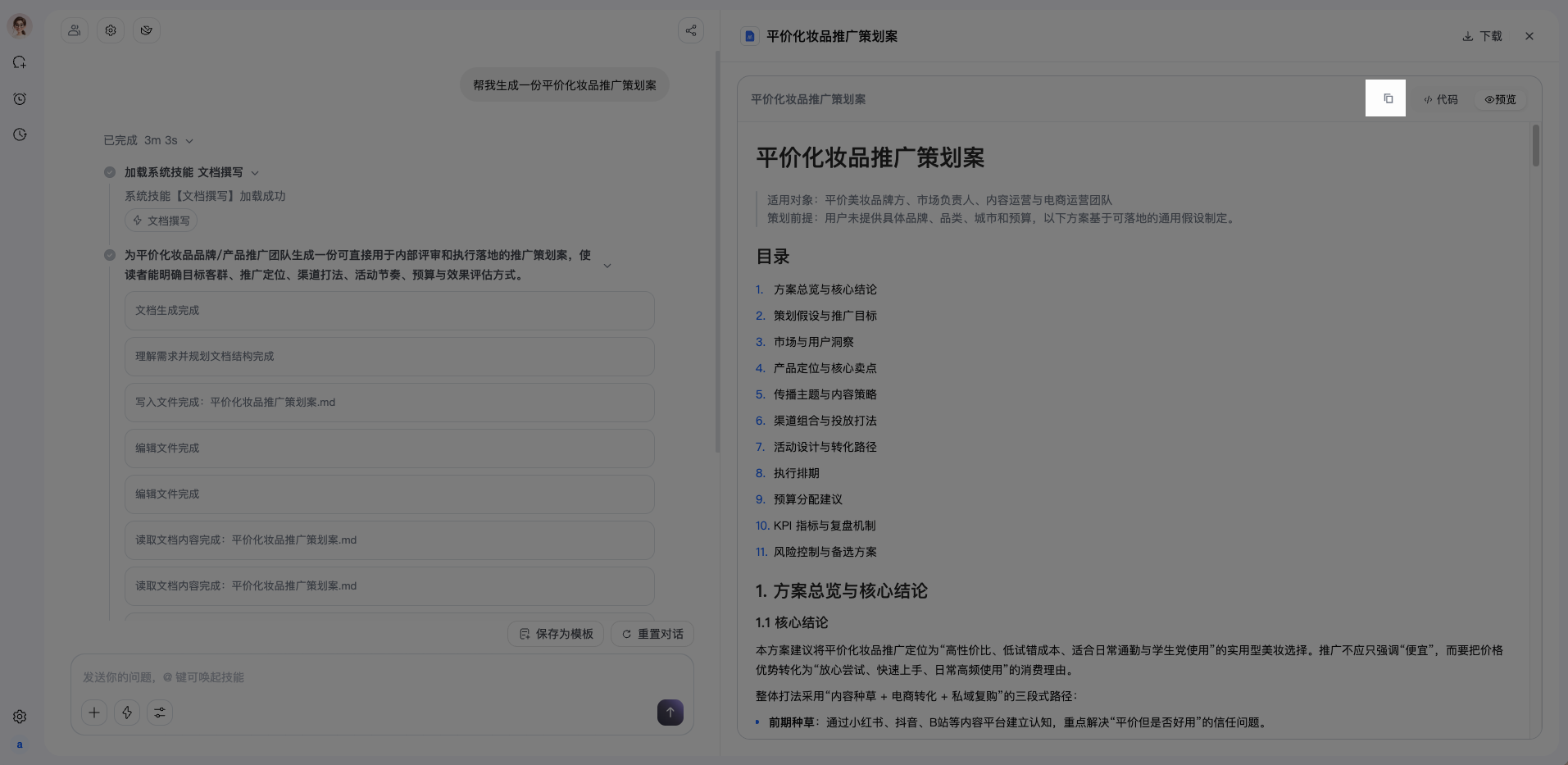This screenshot has height=765, width=1568.
Task: Click the third chat header icon
Action: [147, 30]
